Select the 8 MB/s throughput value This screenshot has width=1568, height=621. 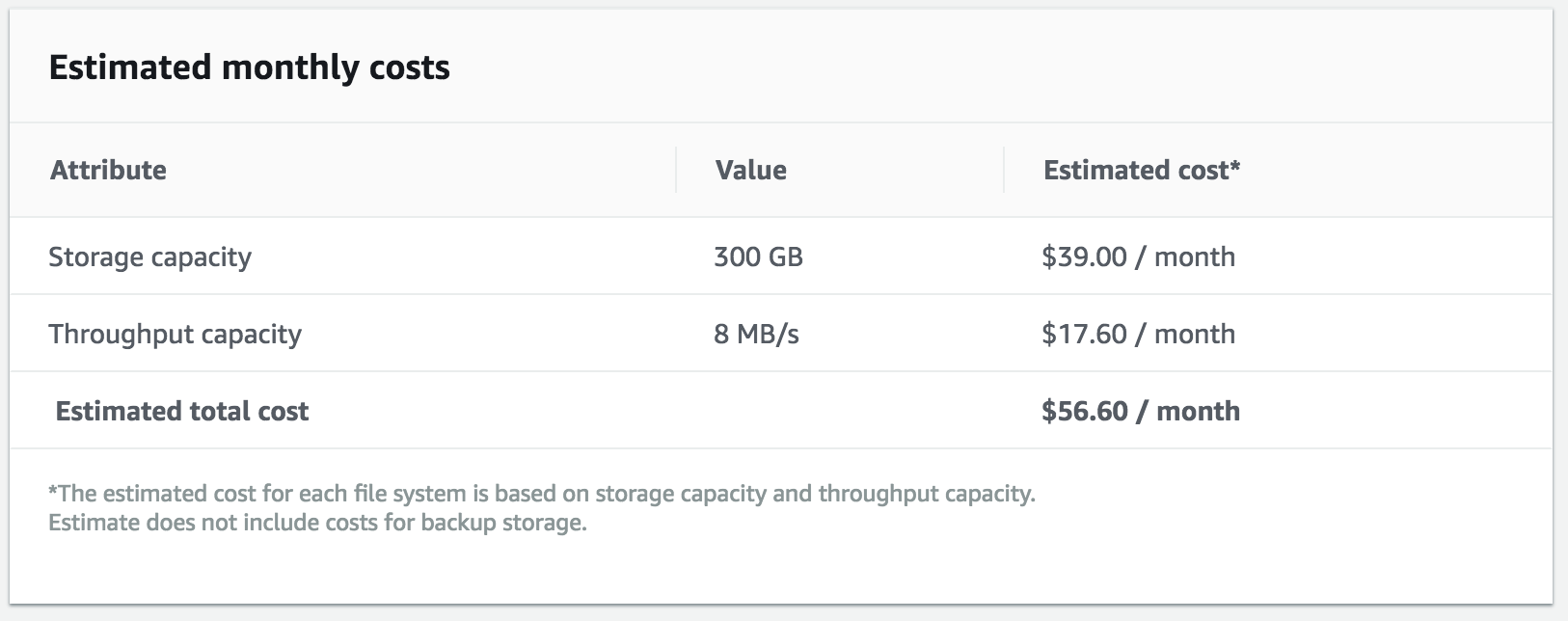coord(756,334)
